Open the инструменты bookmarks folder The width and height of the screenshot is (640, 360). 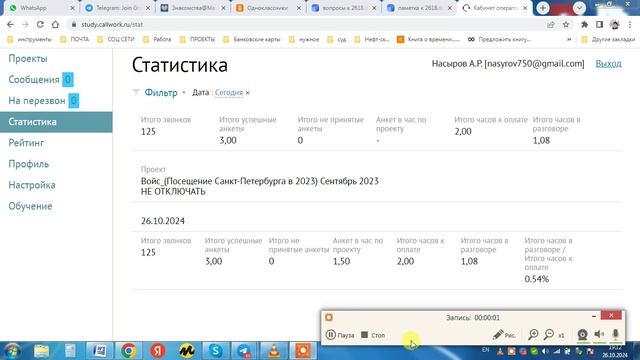pos(30,40)
